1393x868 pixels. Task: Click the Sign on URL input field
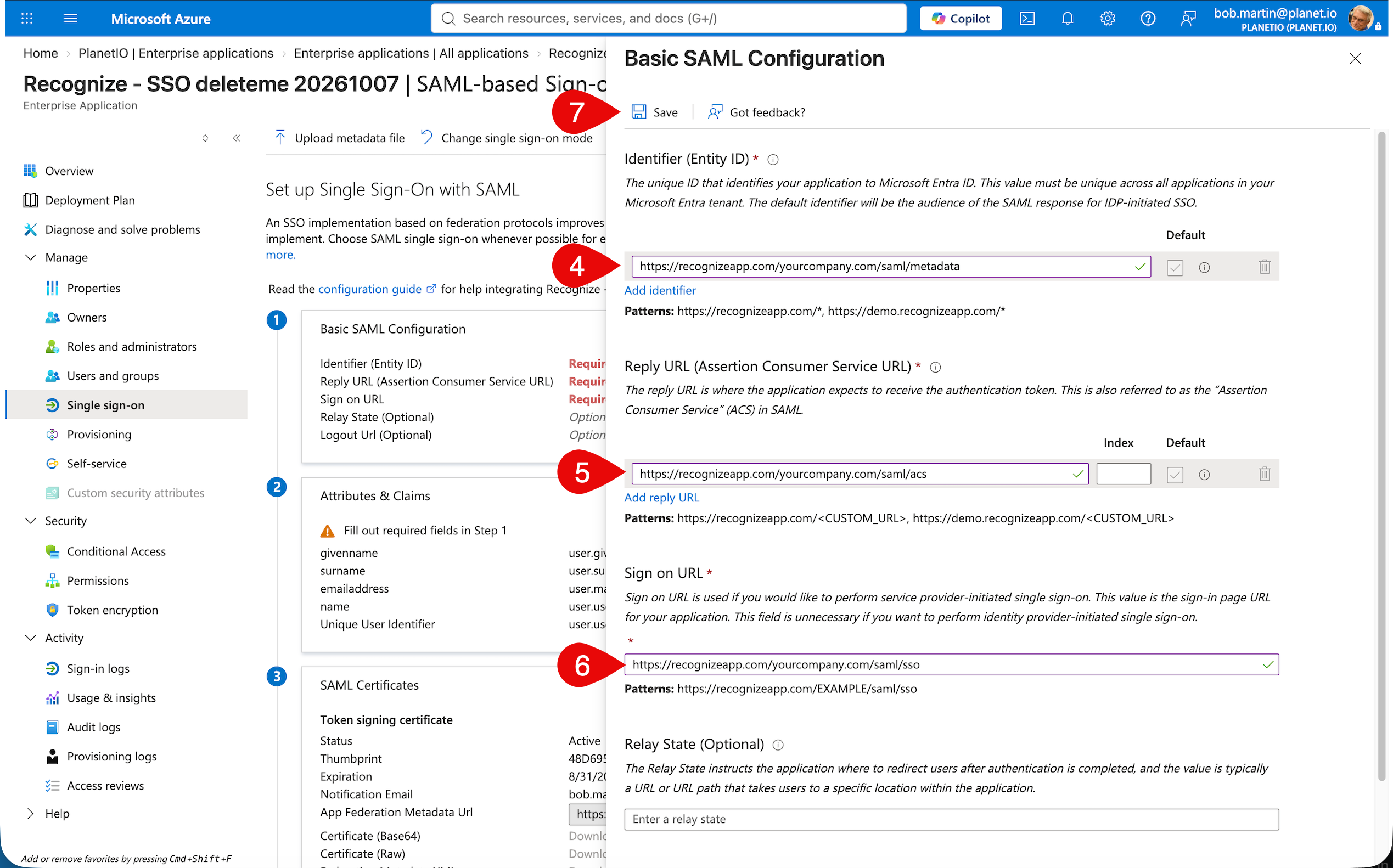(x=951, y=664)
